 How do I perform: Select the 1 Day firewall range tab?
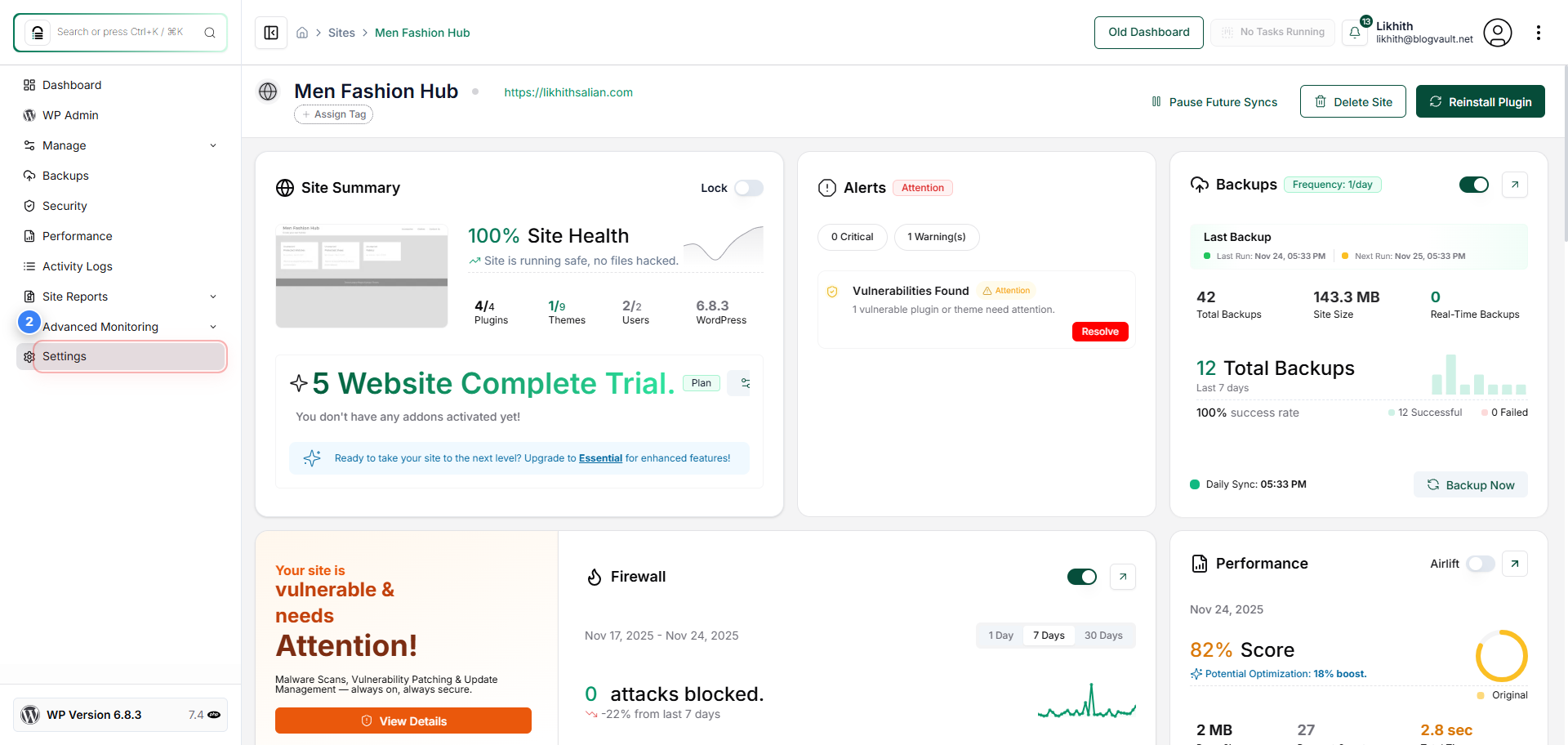pyautogui.click(x=1000, y=636)
